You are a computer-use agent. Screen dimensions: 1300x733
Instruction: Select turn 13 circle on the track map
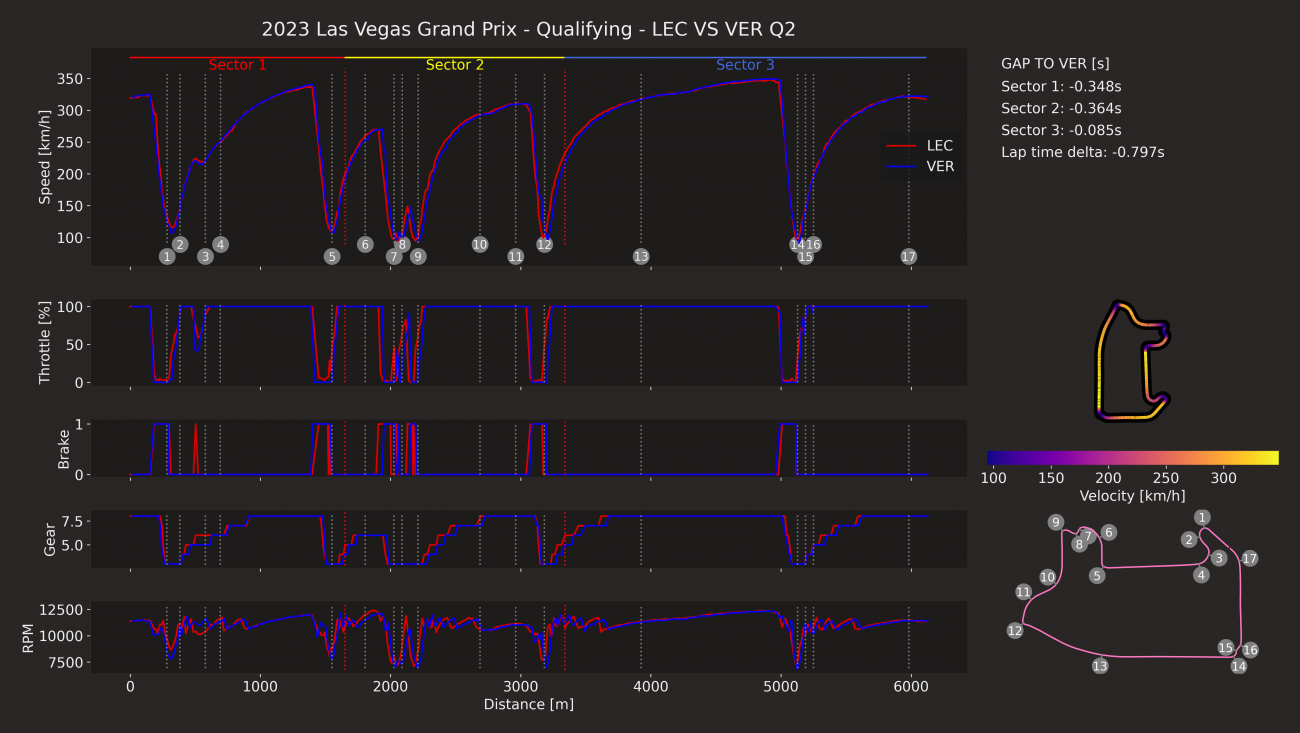(1100, 666)
